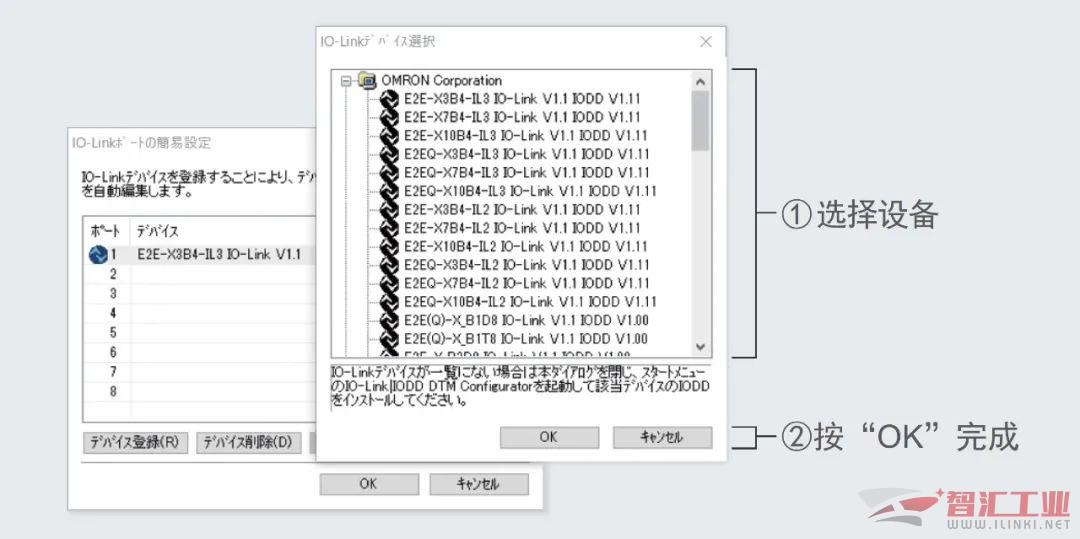The width and height of the screenshot is (1080, 539).
Task: Select port 1 device E2E-X3B4-IL3 IO-Link V1.1 in the port table
Action: click(x=219, y=255)
